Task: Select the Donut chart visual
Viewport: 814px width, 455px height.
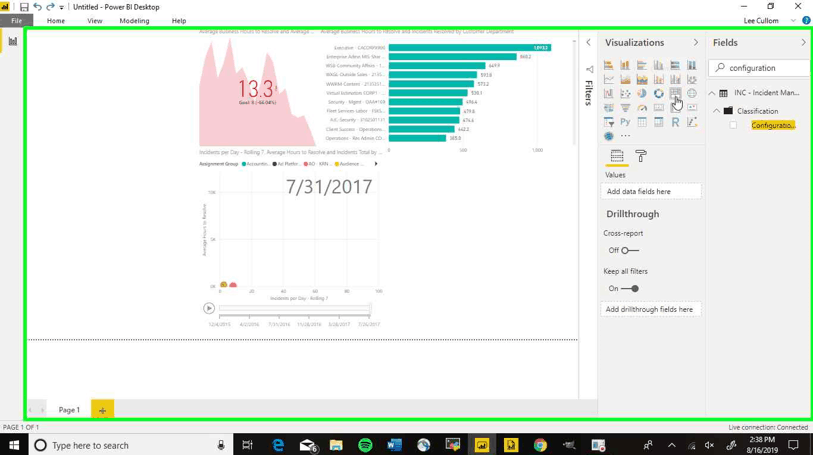Action: point(658,93)
